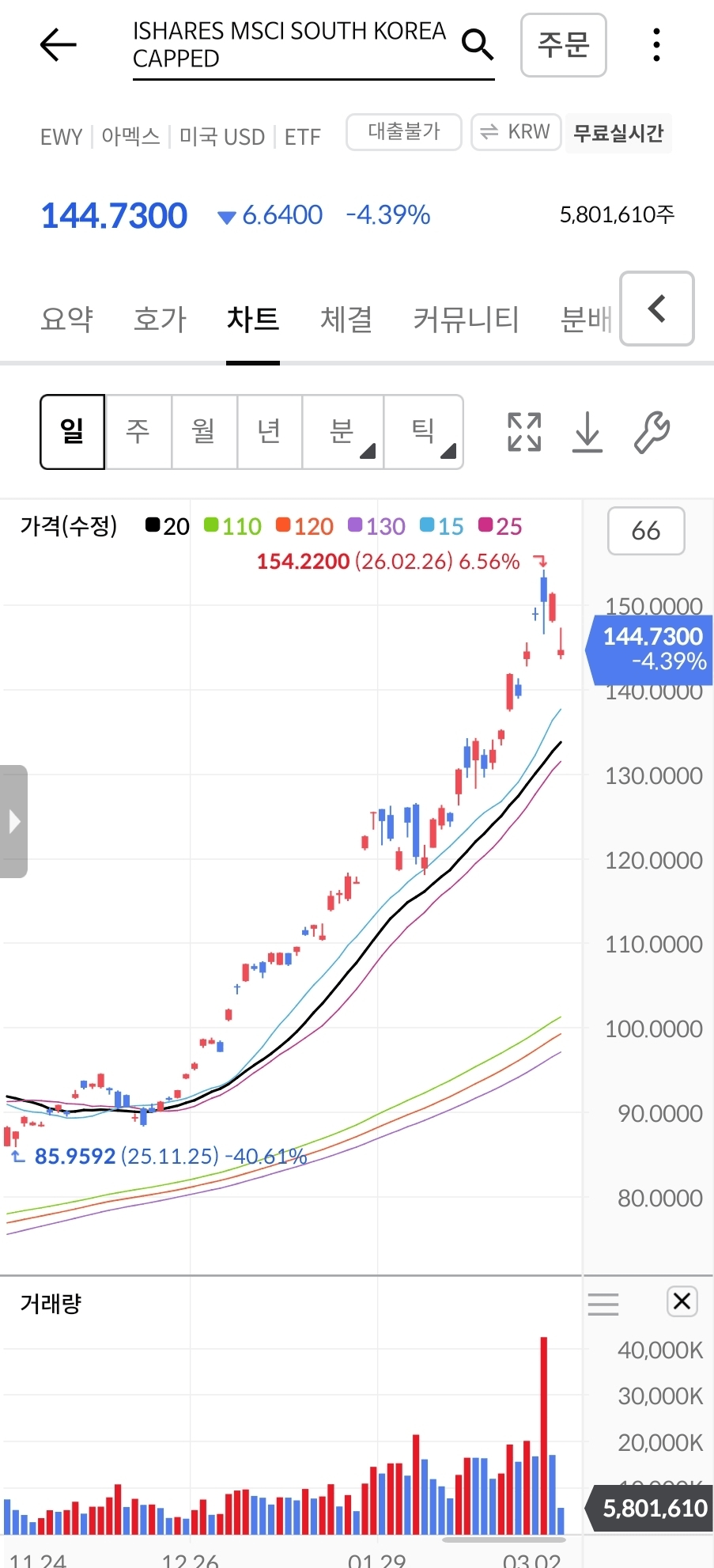
Task: Expand the left side panel handle
Action: coord(13,821)
